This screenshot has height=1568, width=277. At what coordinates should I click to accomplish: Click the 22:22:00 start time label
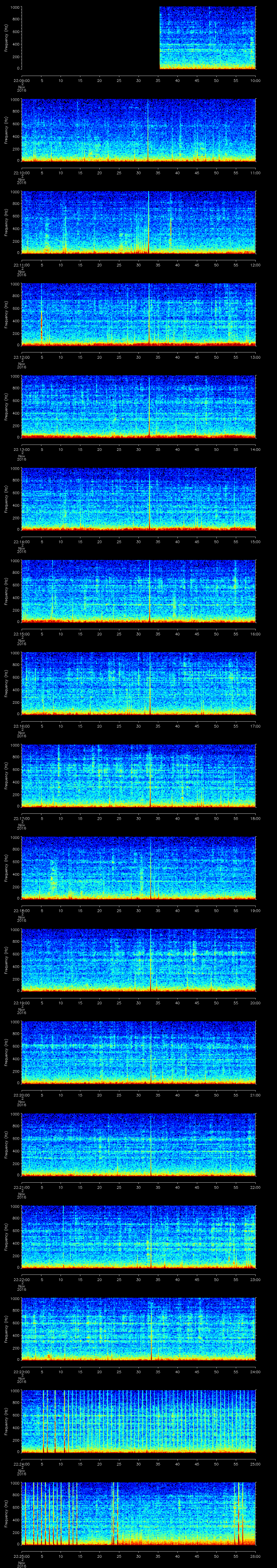[21, 1279]
